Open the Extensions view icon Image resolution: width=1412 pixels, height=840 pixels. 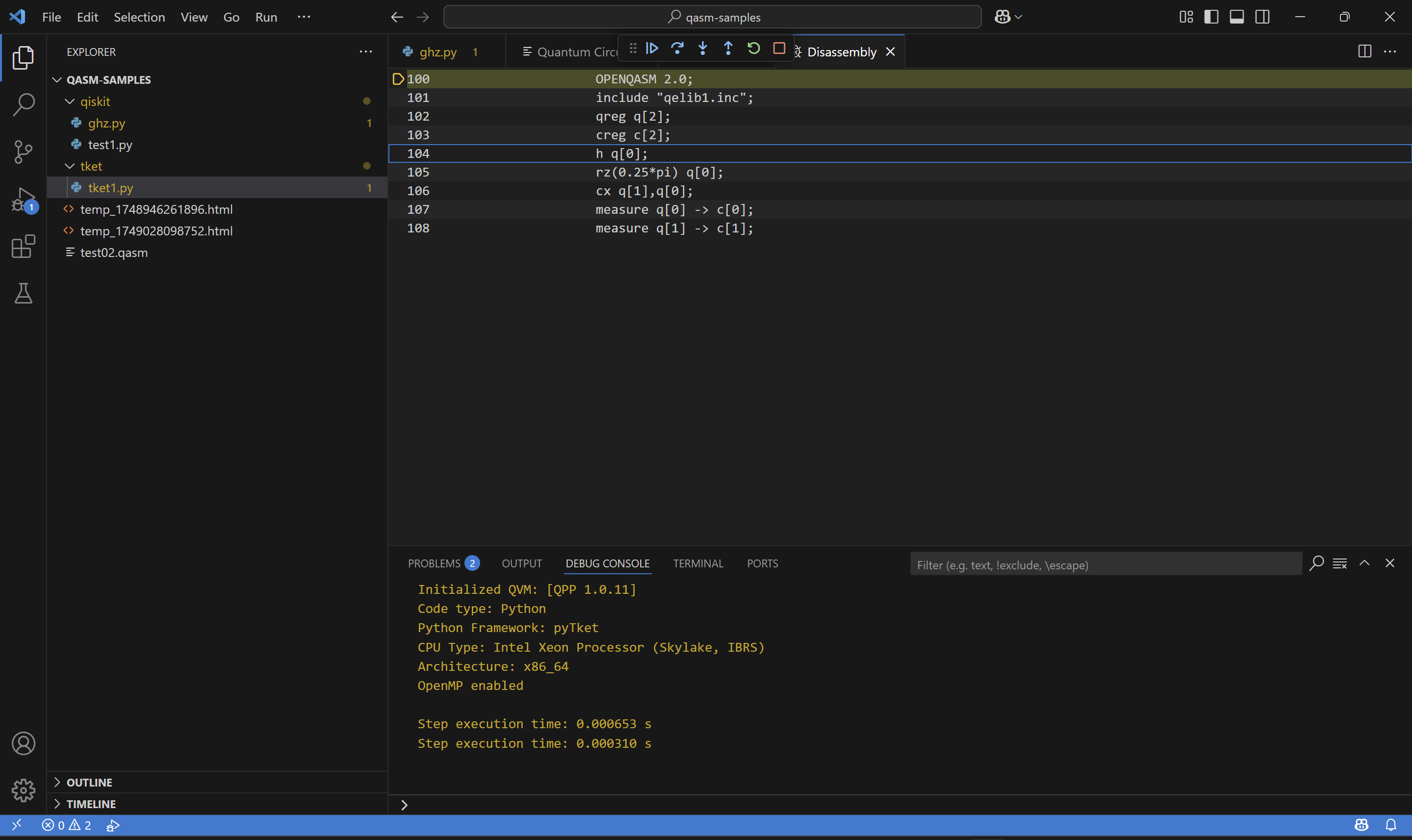(x=23, y=247)
